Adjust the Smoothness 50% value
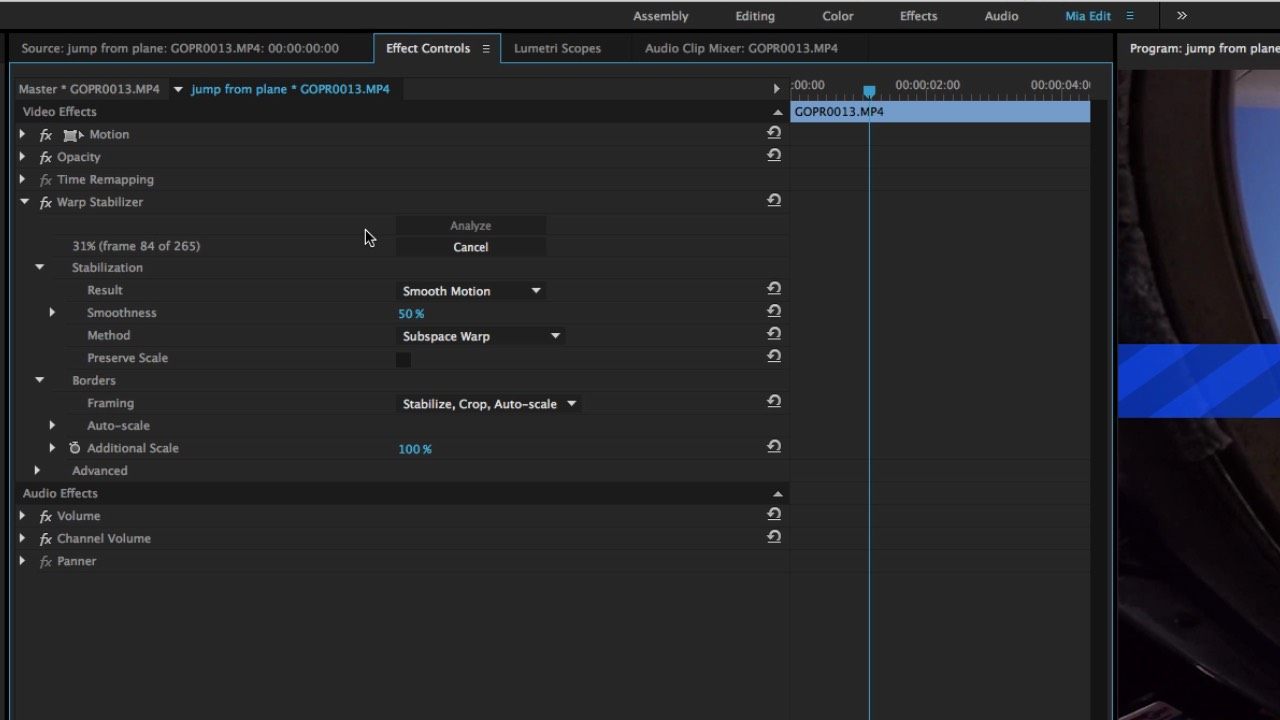1280x720 pixels. click(x=411, y=312)
